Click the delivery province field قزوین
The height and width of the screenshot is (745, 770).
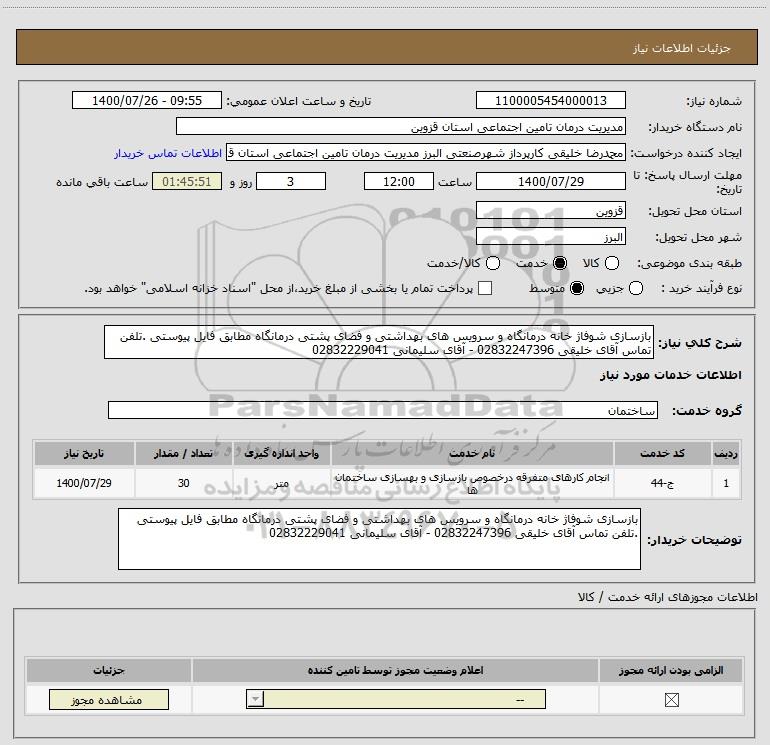click(x=550, y=211)
